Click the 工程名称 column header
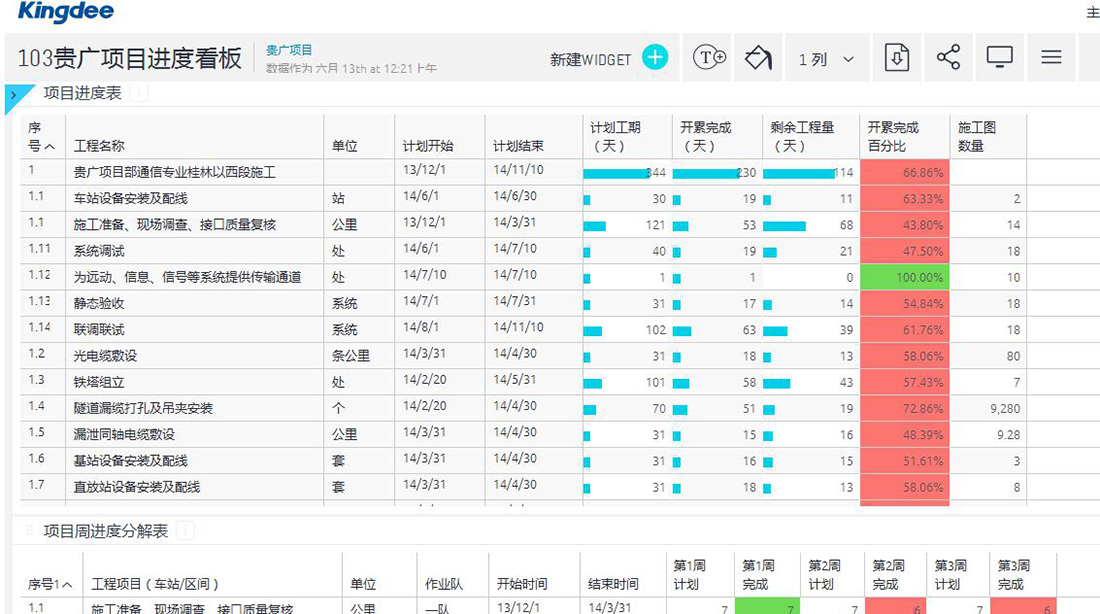Image resolution: width=1100 pixels, height=614 pixels. 99,146
